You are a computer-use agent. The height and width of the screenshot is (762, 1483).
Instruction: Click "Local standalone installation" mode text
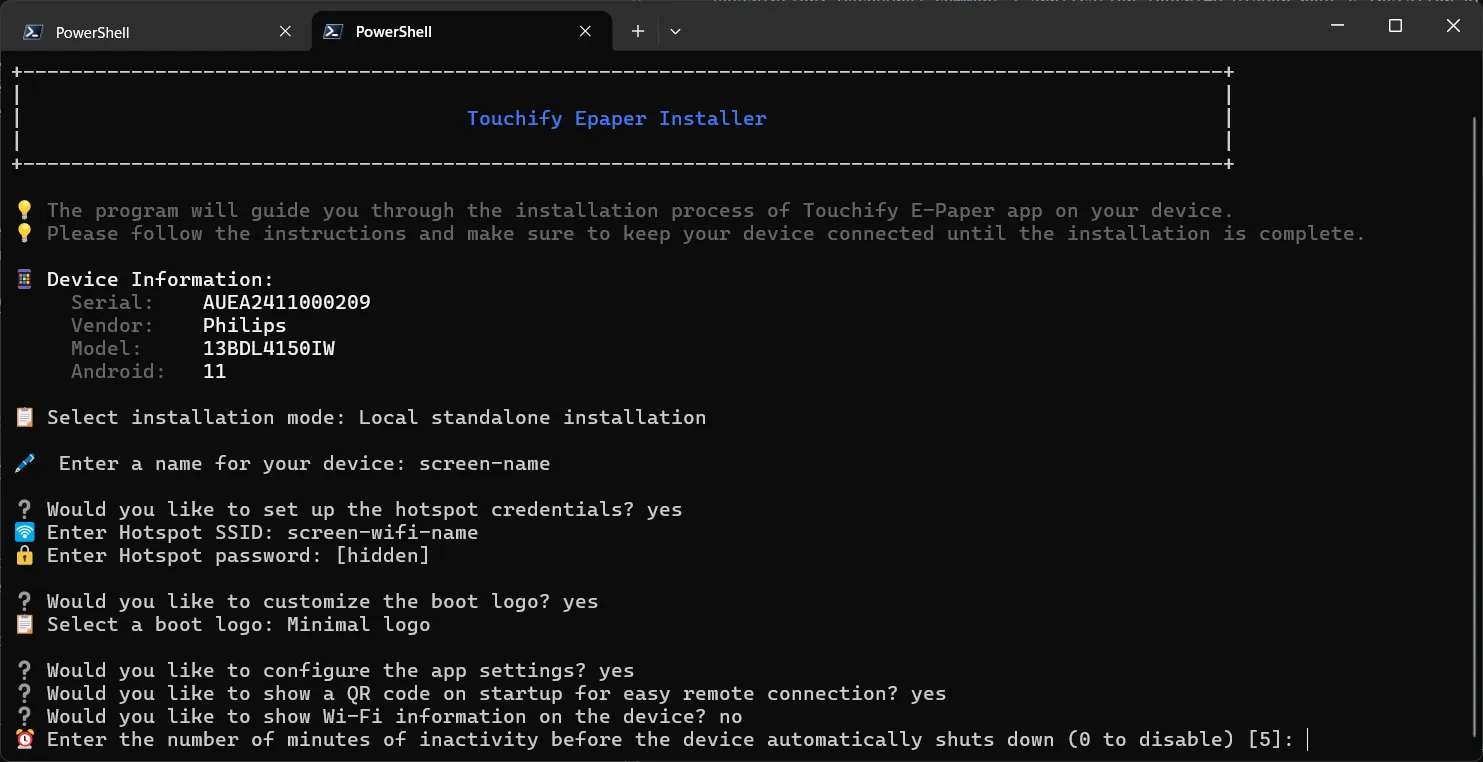click(x=533, y=417)
